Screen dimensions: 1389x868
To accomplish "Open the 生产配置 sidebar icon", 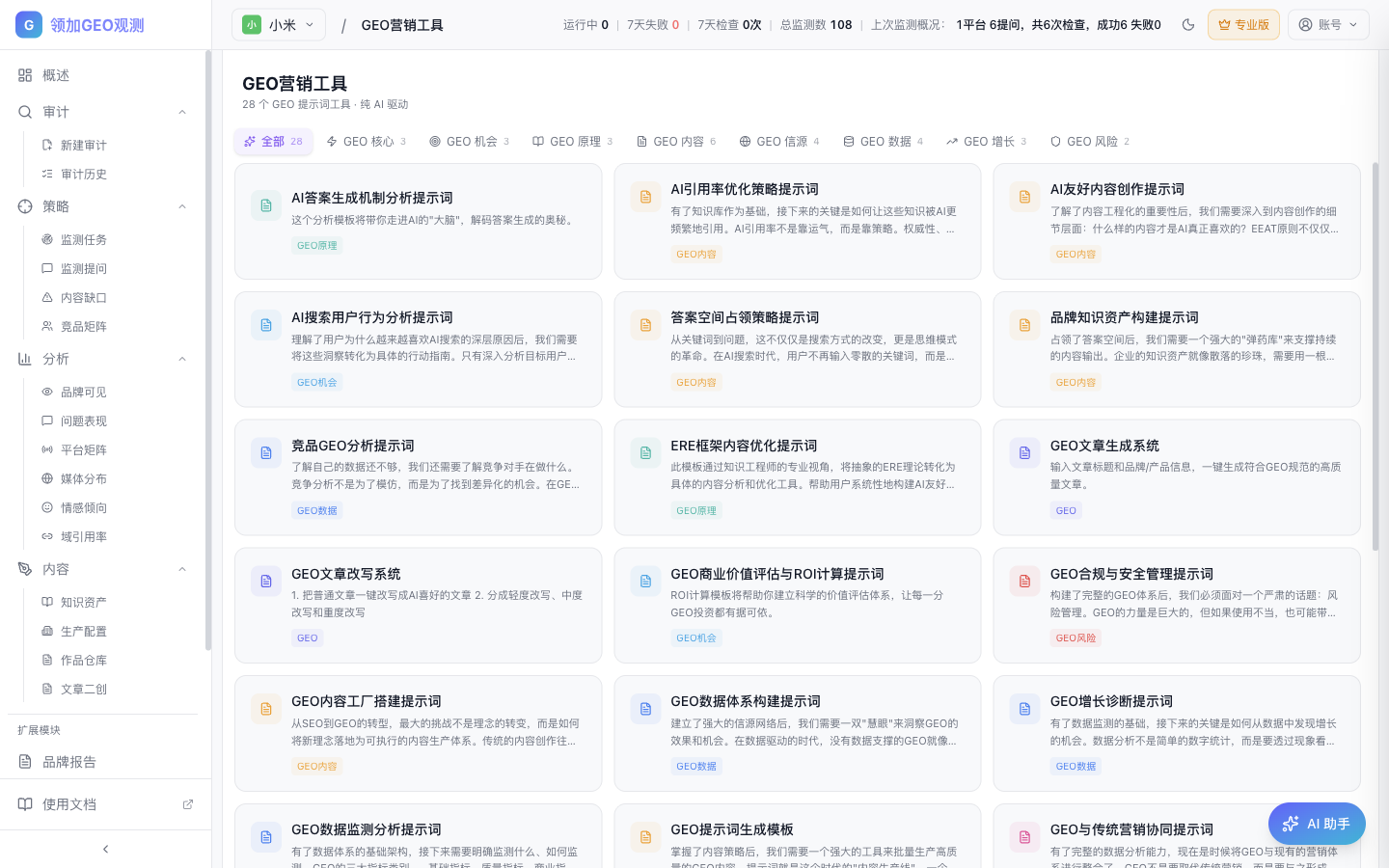I will pyautogui.click(x=47, y=631).
